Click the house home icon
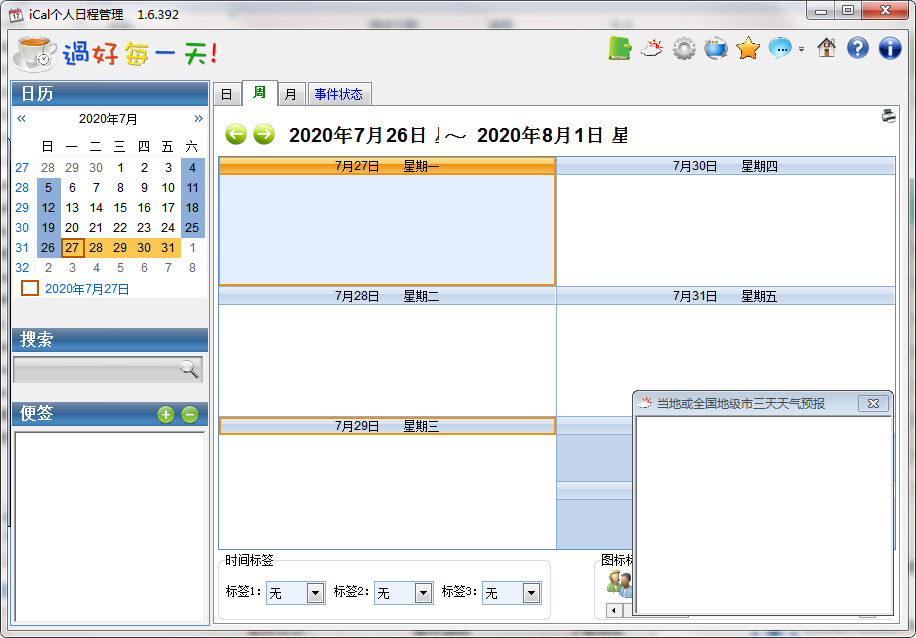 tap(826, 47)
